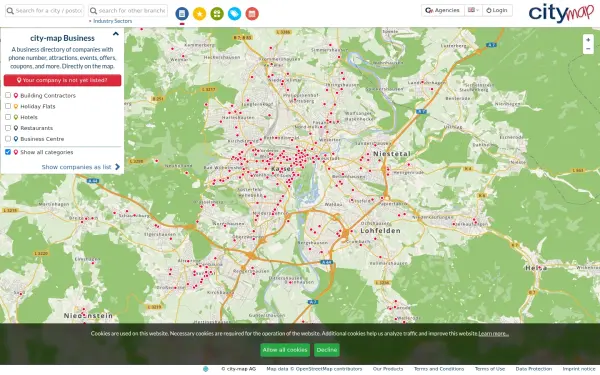Viewport: 600px width, 375px height.
Task: Allow all cookies
Action: tap(285, 350)
